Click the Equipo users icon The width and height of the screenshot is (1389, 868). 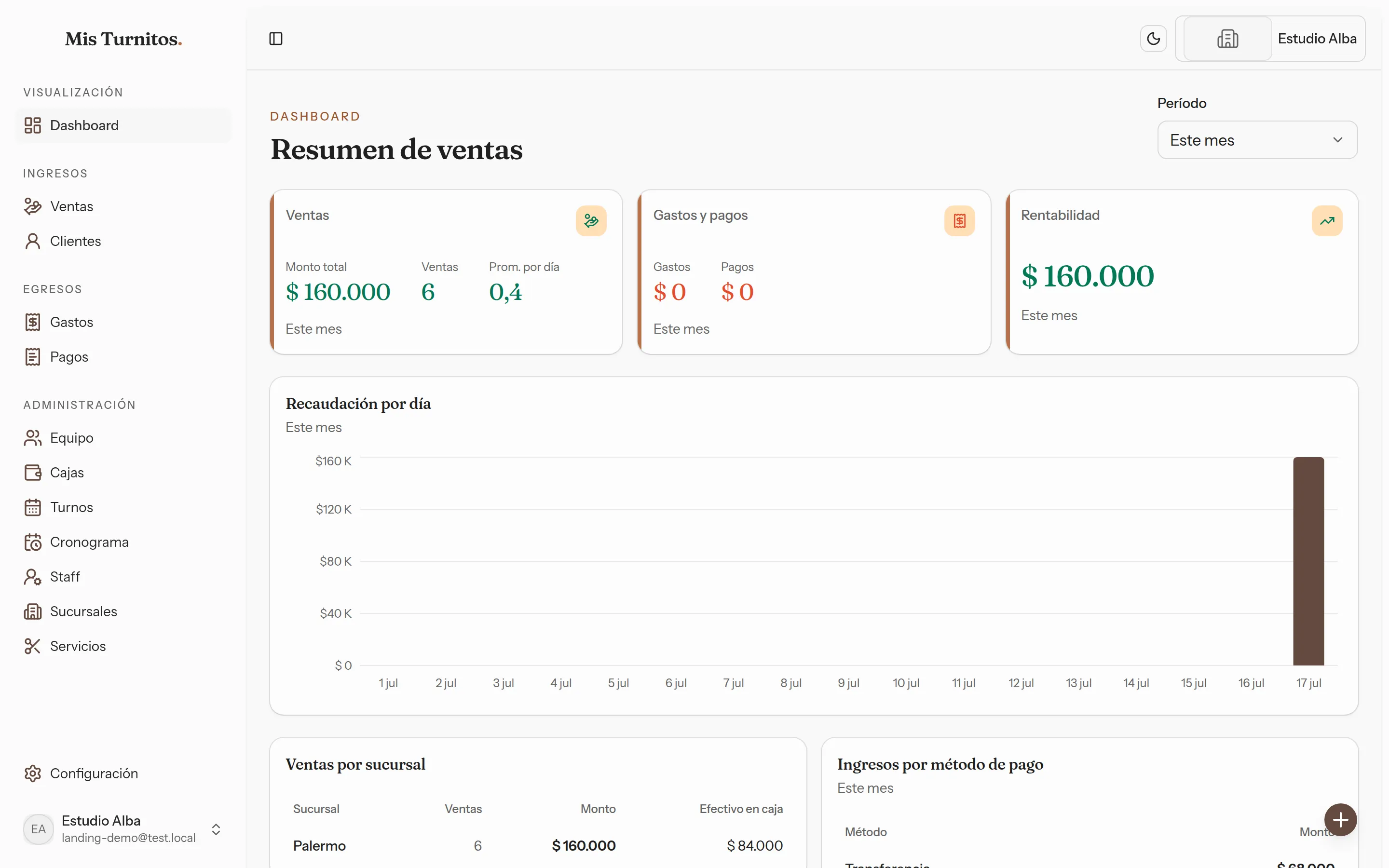33,437
